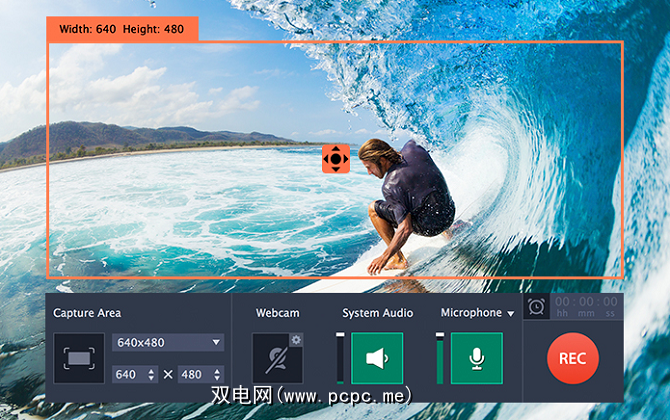670x420 pixels.
Task: Click the recording timer display
Action: click(587, 306)
